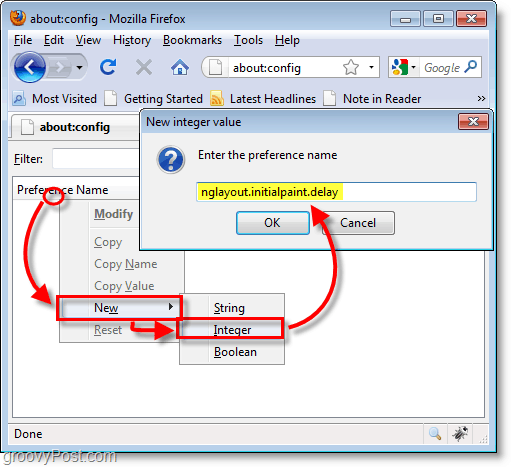Click the greyed Forward arrow button
The width and height of the screenshot is (511, 467).
[x=60, y=68]
